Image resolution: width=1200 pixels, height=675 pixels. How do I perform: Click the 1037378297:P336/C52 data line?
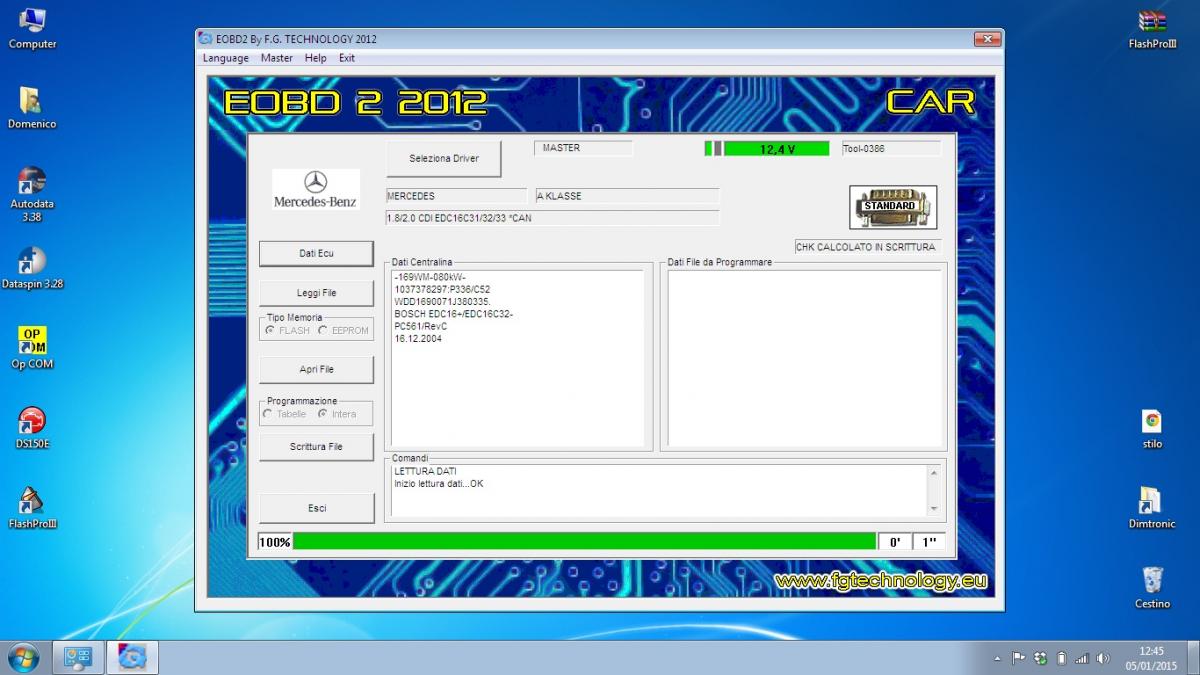pos(442,289)
